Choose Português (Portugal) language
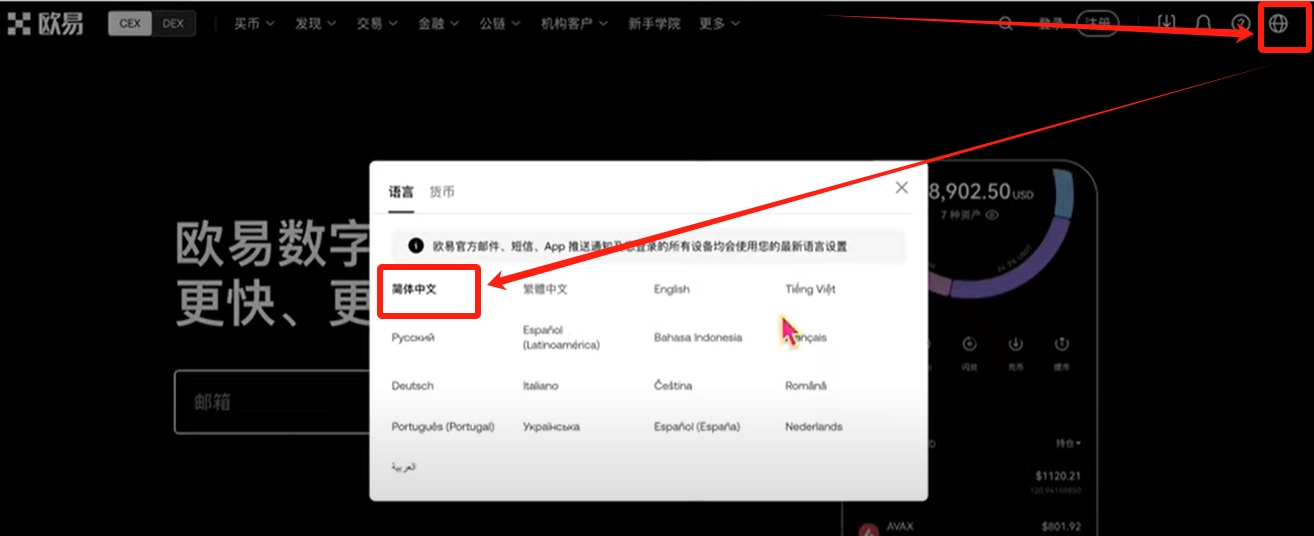 (x=443, y=427)
